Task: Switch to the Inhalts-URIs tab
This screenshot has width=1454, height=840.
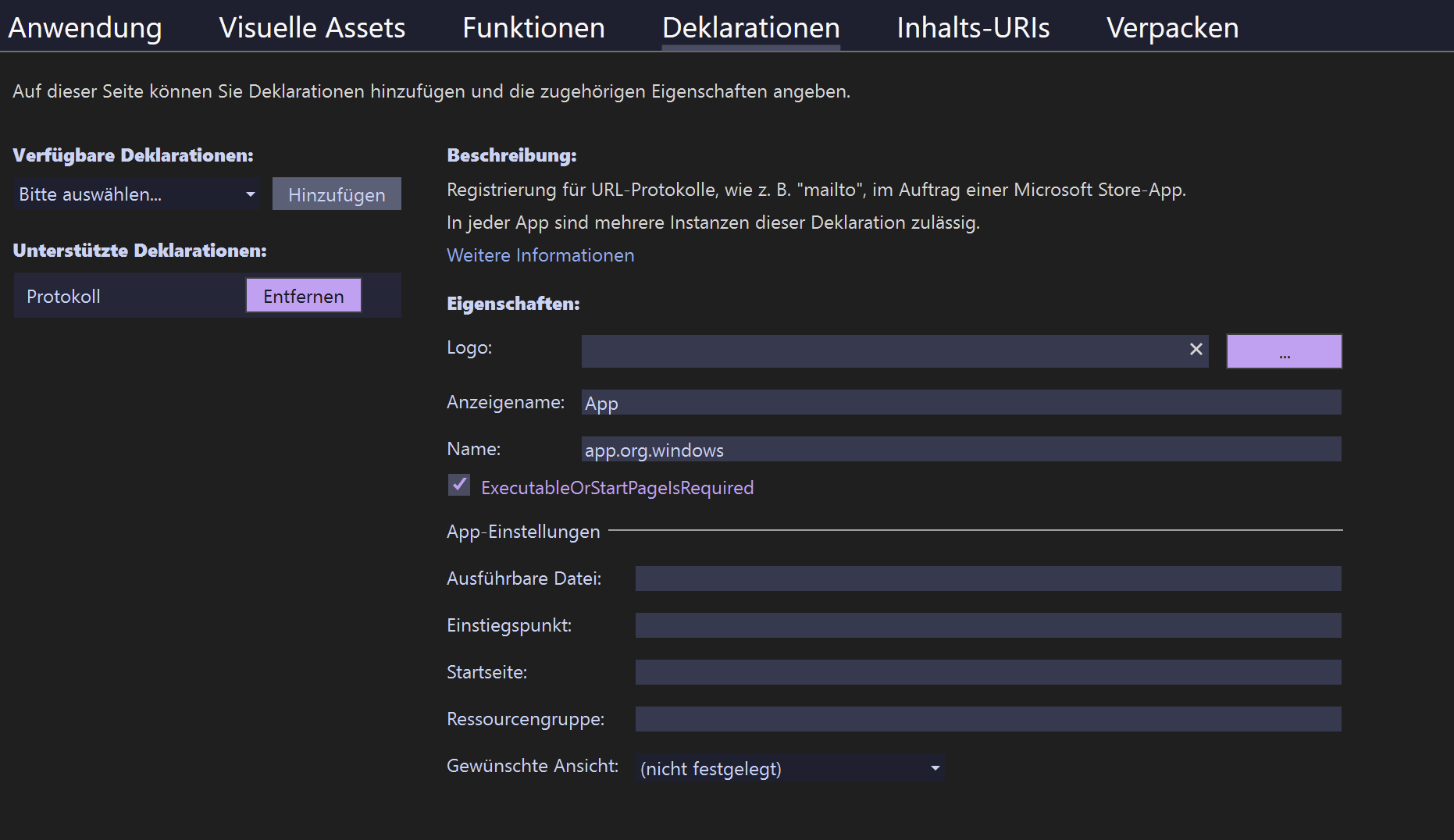Action: [973, 27]
